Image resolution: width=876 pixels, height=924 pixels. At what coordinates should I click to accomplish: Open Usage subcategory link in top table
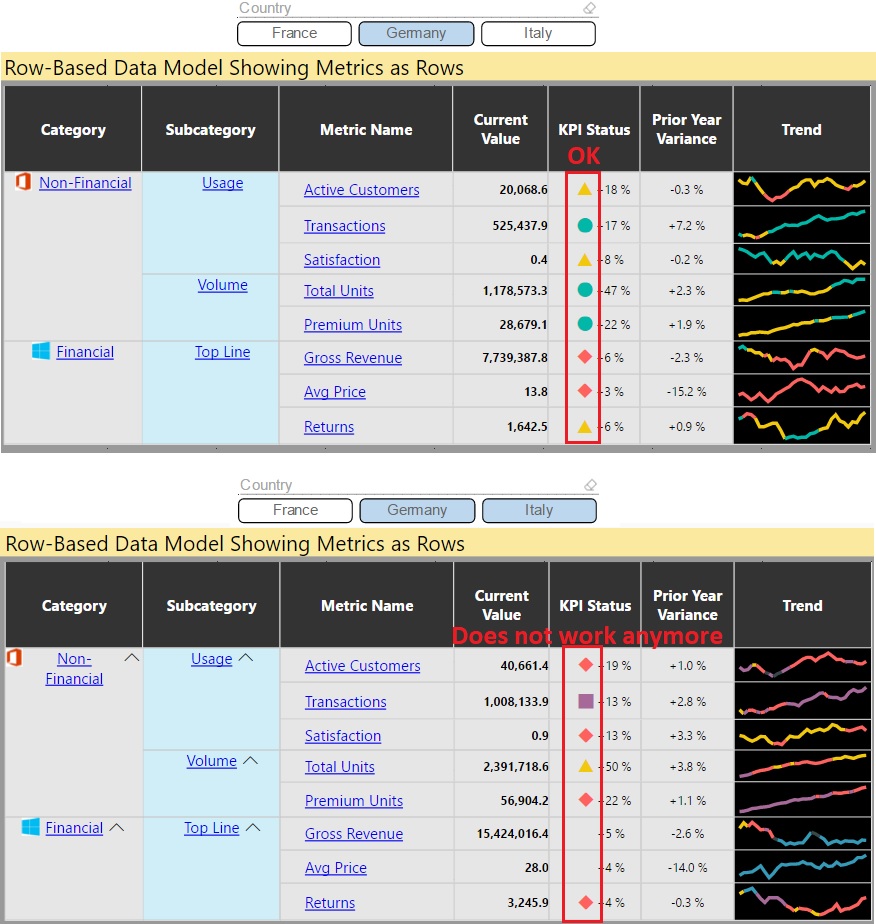(x=223, y=183)
